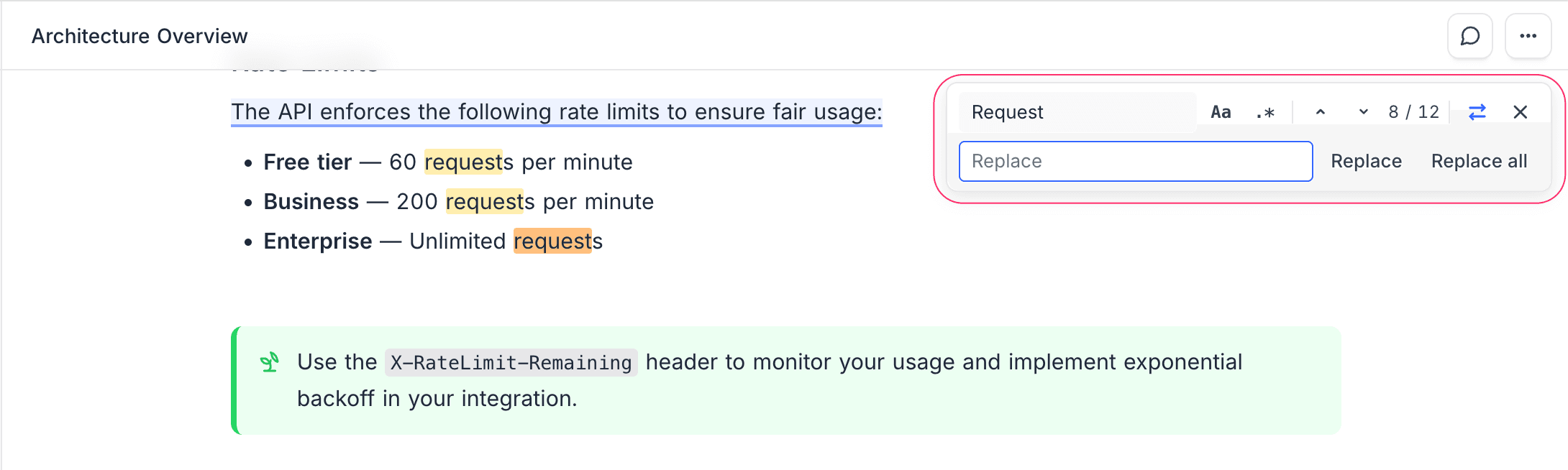Open comments via the chat bubble icon

pyautogui.click(x=1469, y=36)
